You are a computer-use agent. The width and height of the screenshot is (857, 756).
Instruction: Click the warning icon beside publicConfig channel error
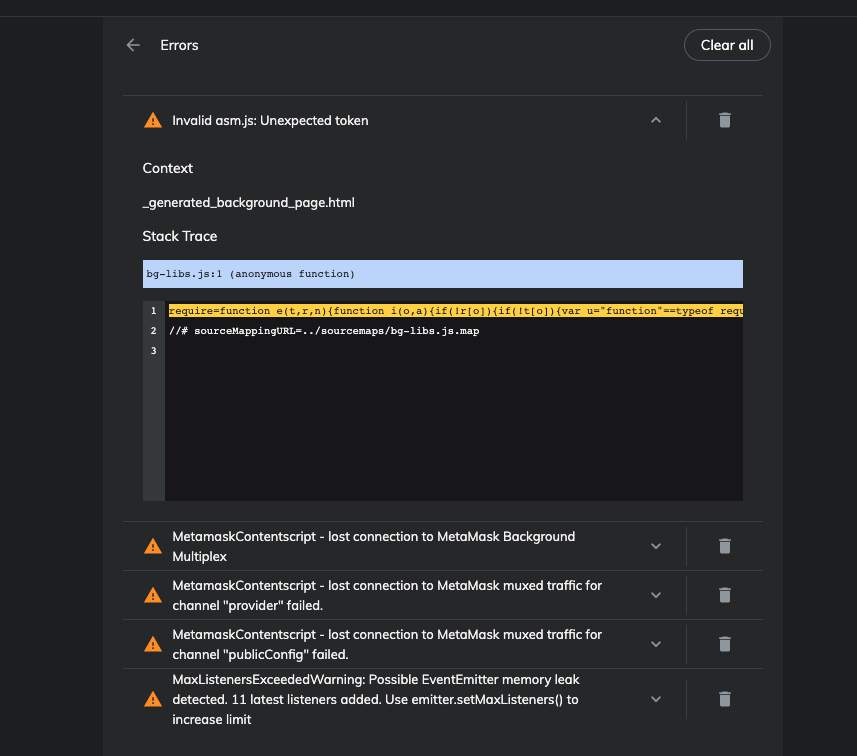point(152,644)
